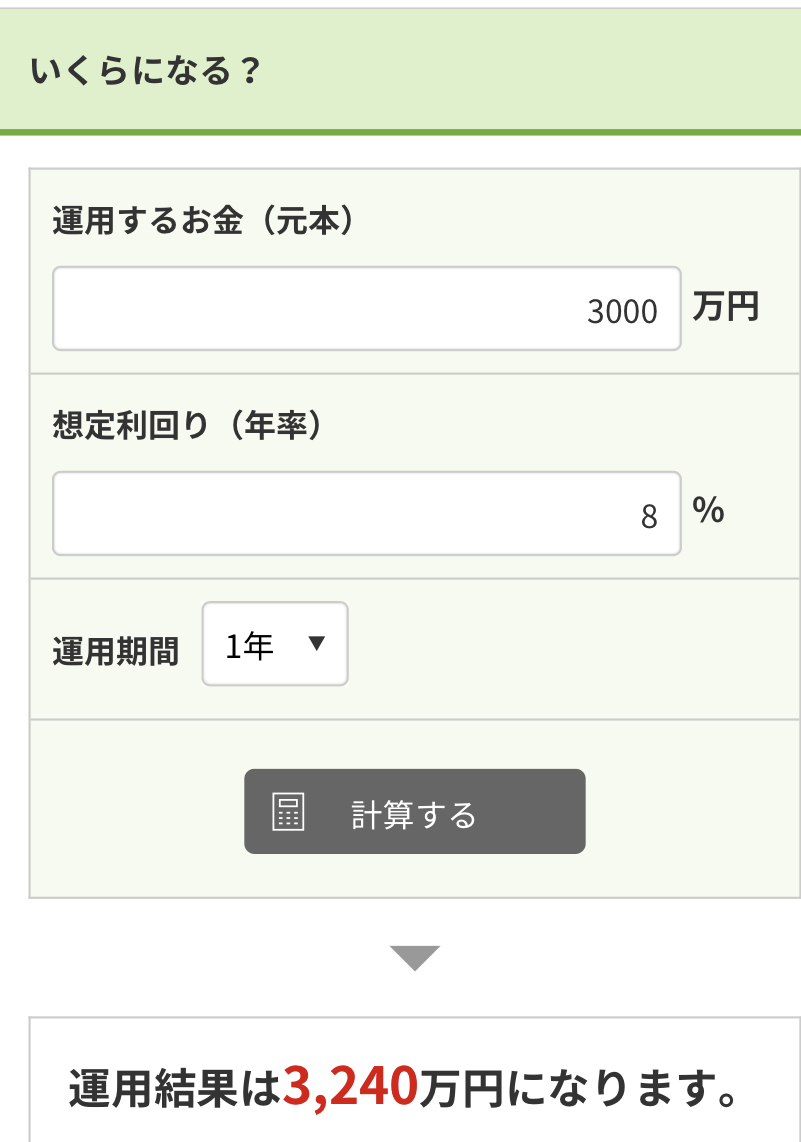Open the 1年 period dropdown
Viewport: 801px width, 1142px height.
[275, 644]
